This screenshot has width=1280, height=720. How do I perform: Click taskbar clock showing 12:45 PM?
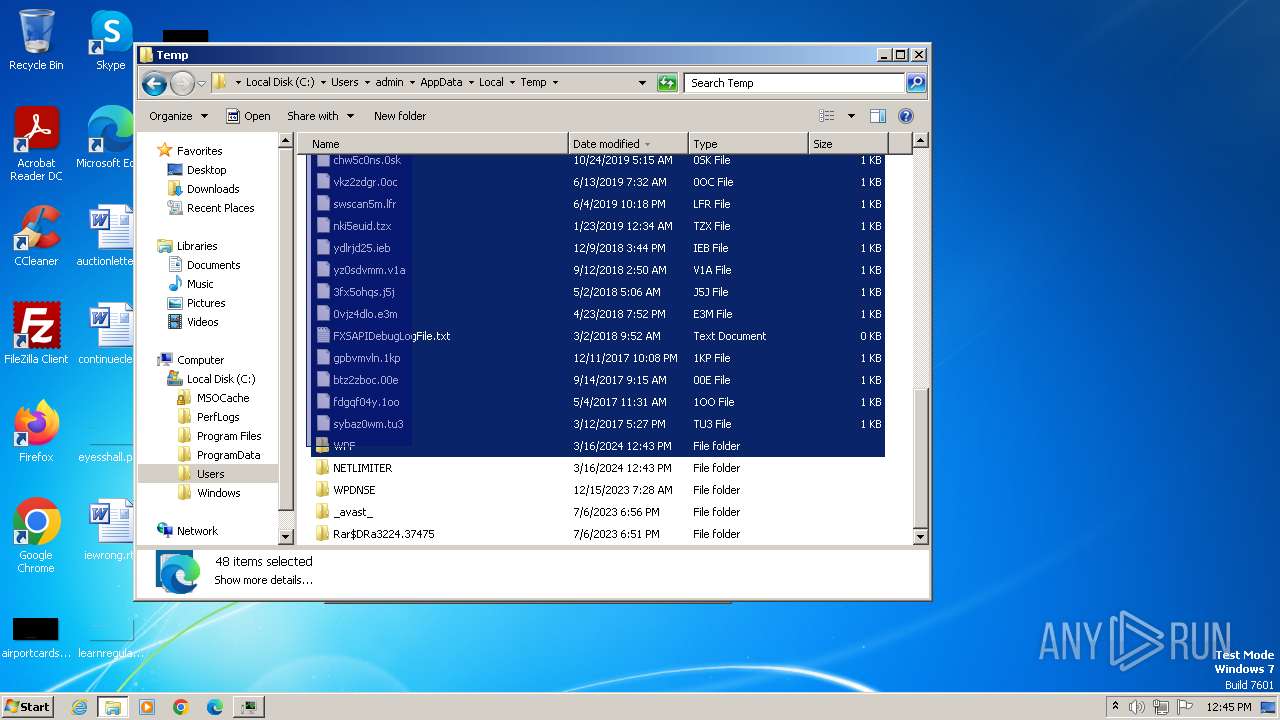pos(1228,707)
